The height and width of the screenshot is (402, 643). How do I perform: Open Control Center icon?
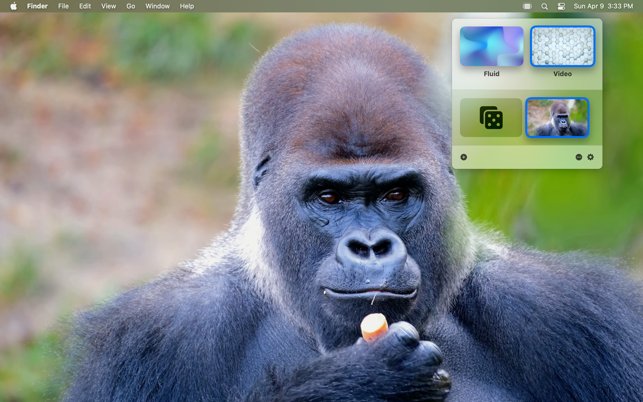(561, 6)
